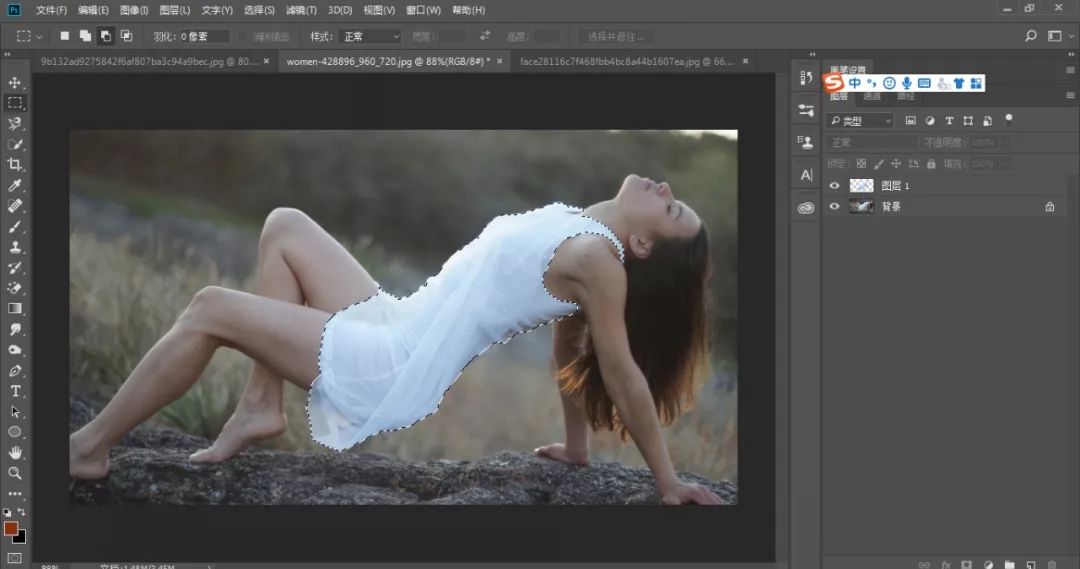Choose New Selection mode
Screen dimensions: 1080x569
64,36
